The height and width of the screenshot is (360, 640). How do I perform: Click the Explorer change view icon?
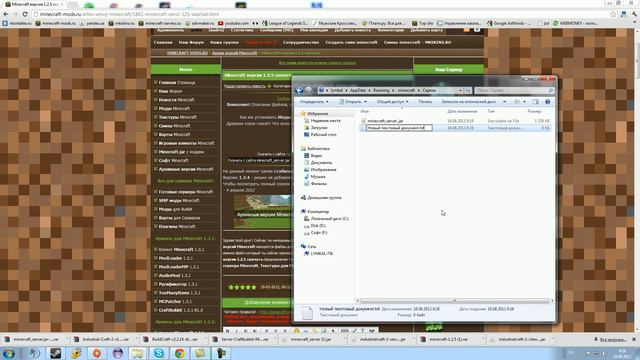[517, 102]
